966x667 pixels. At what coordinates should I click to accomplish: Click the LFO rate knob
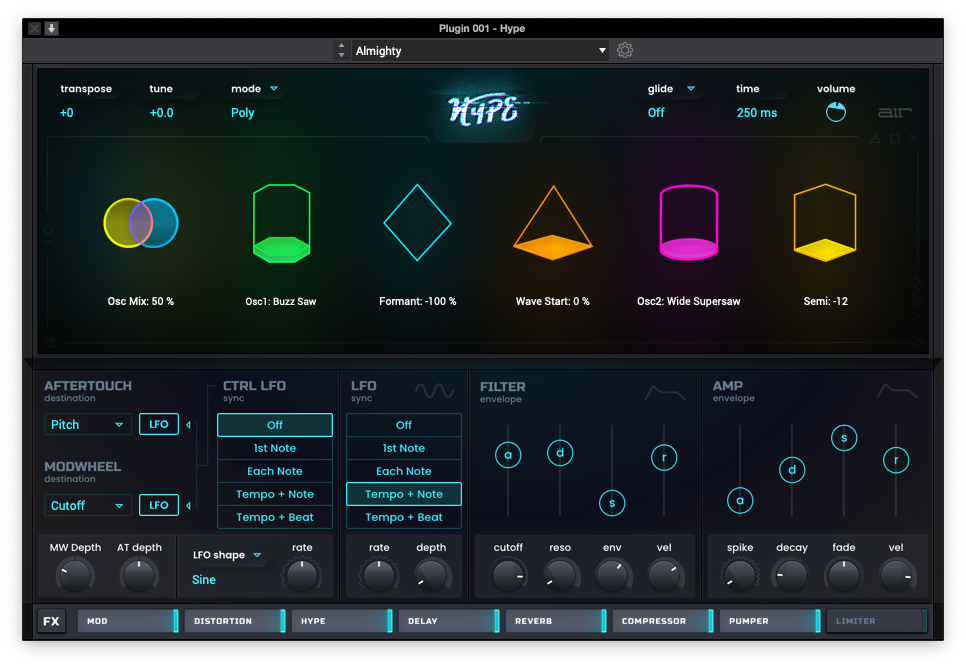pos(379,575)
